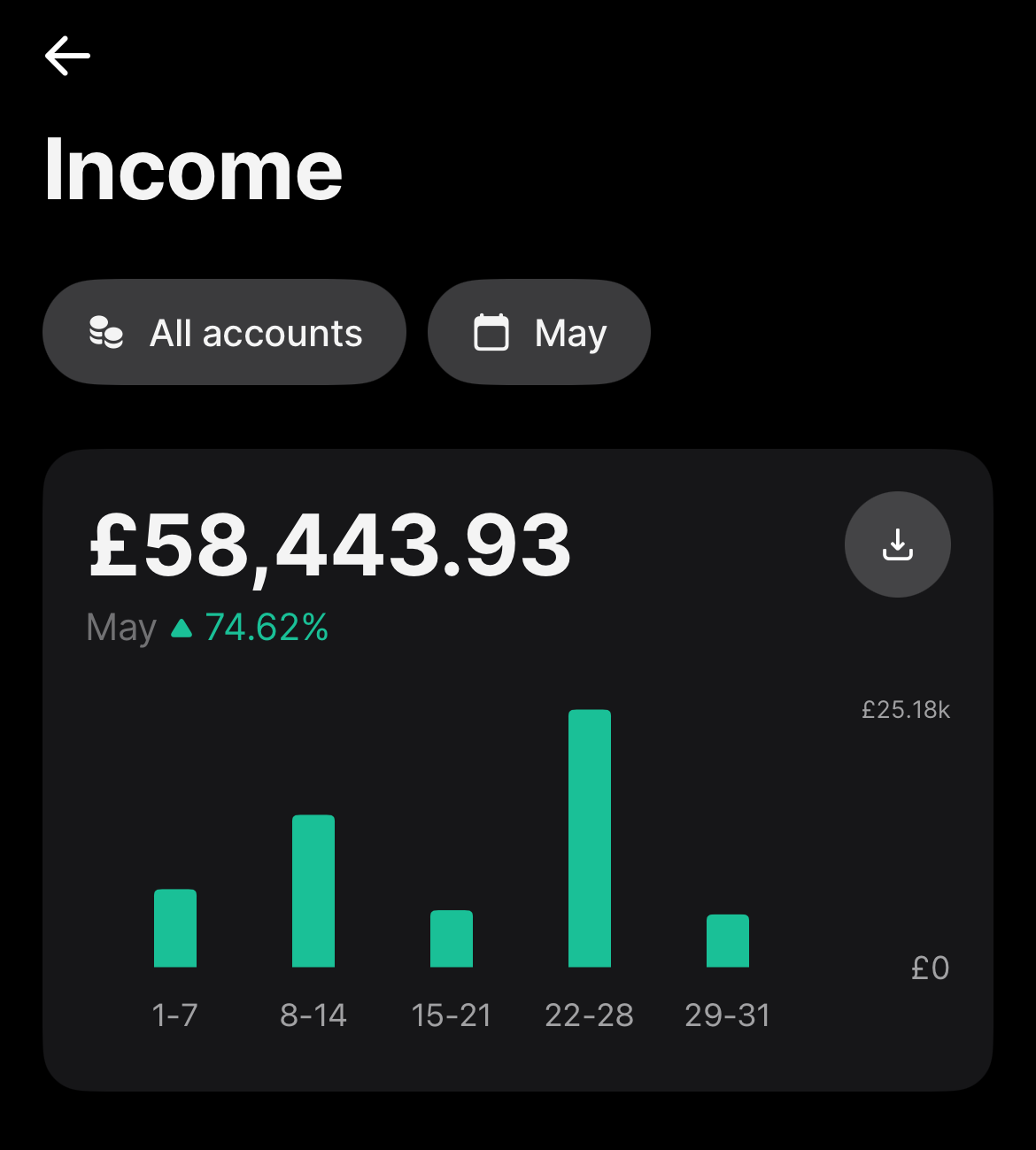This screenshot has height=1150, width=1036.
Task: Select the 15-21 income bar
Action: pos(452,938)
